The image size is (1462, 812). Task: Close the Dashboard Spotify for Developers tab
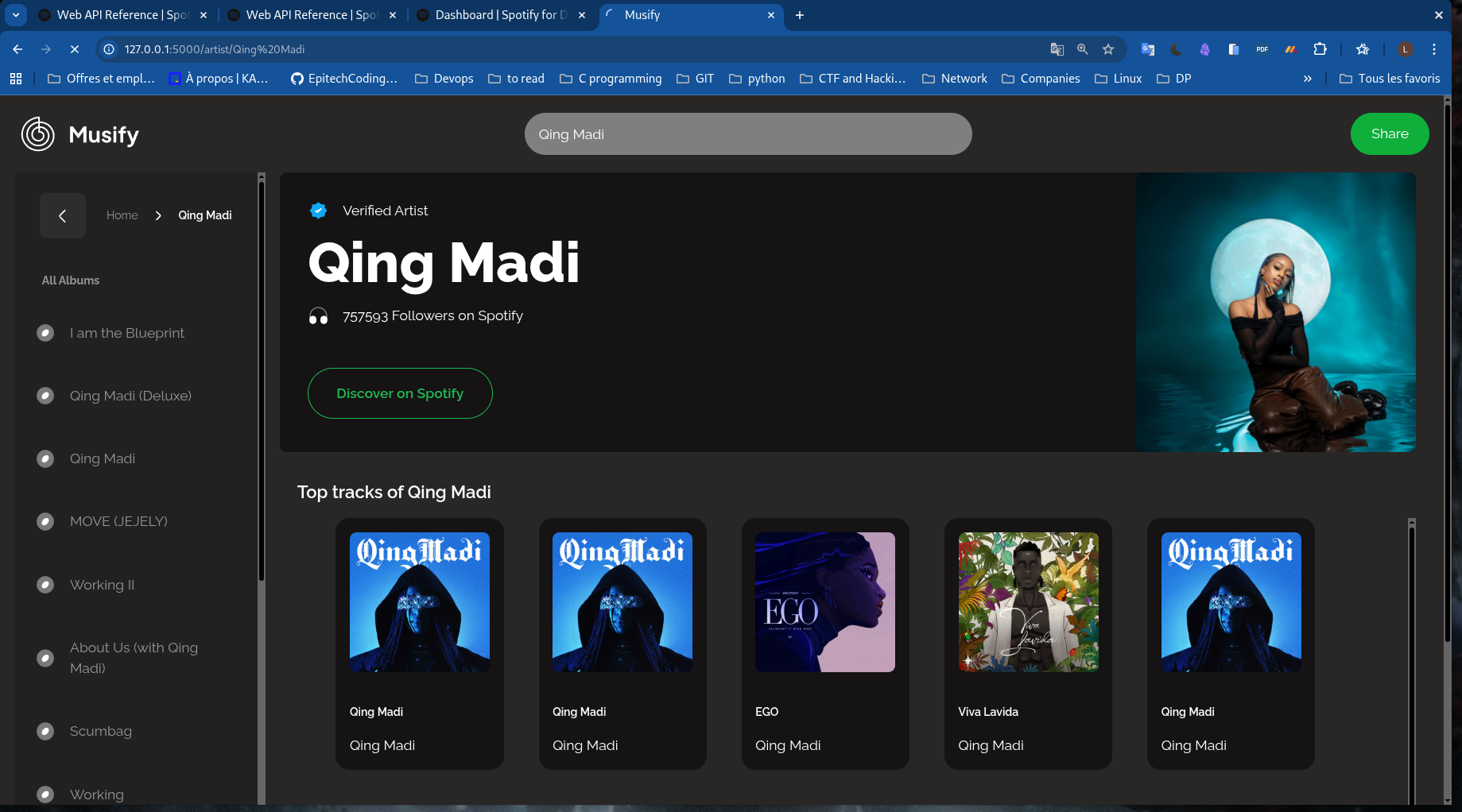click(582, 15)
